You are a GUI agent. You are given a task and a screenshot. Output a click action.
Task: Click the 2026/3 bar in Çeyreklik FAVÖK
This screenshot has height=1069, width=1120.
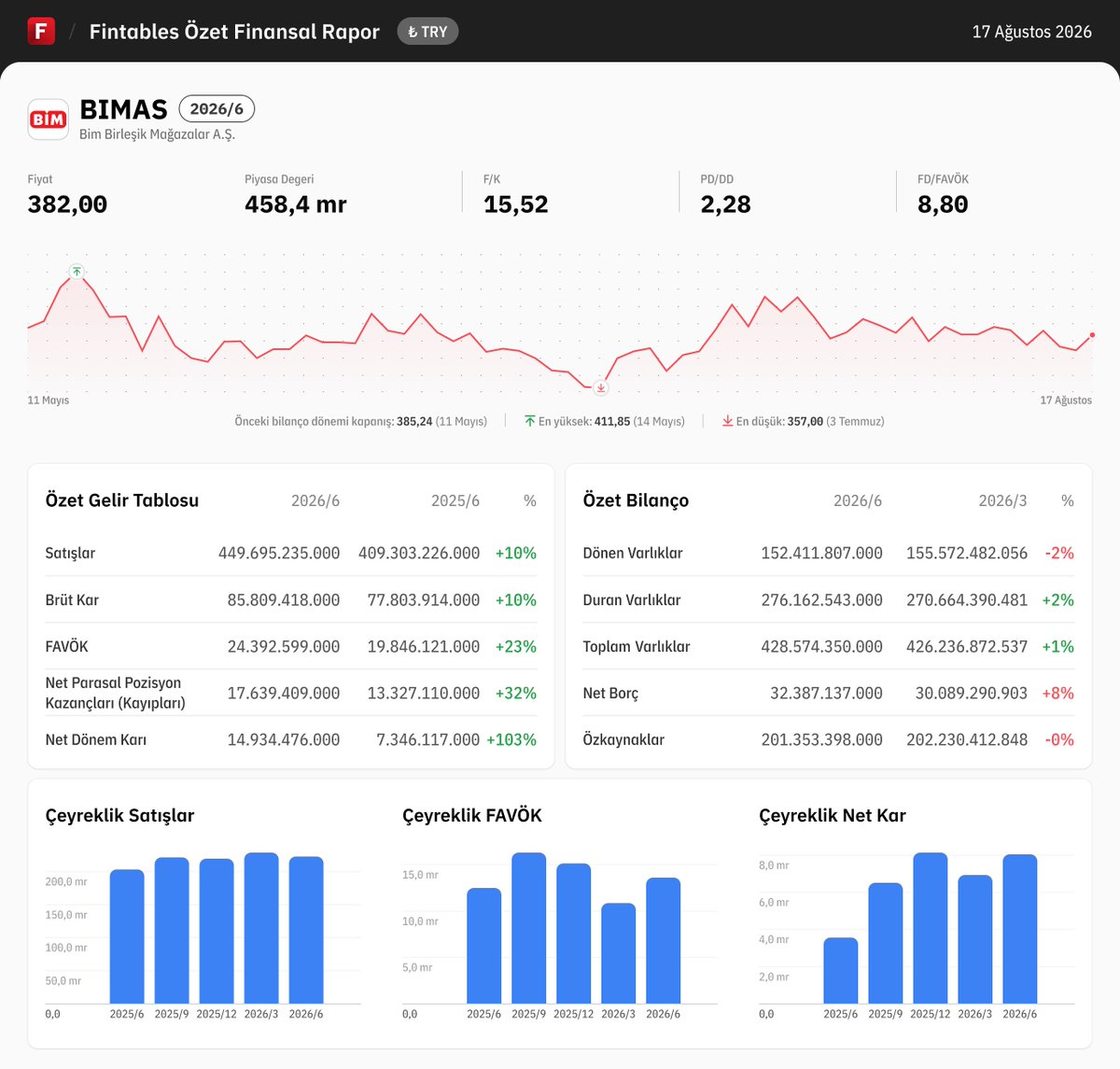tap(619, 953)
